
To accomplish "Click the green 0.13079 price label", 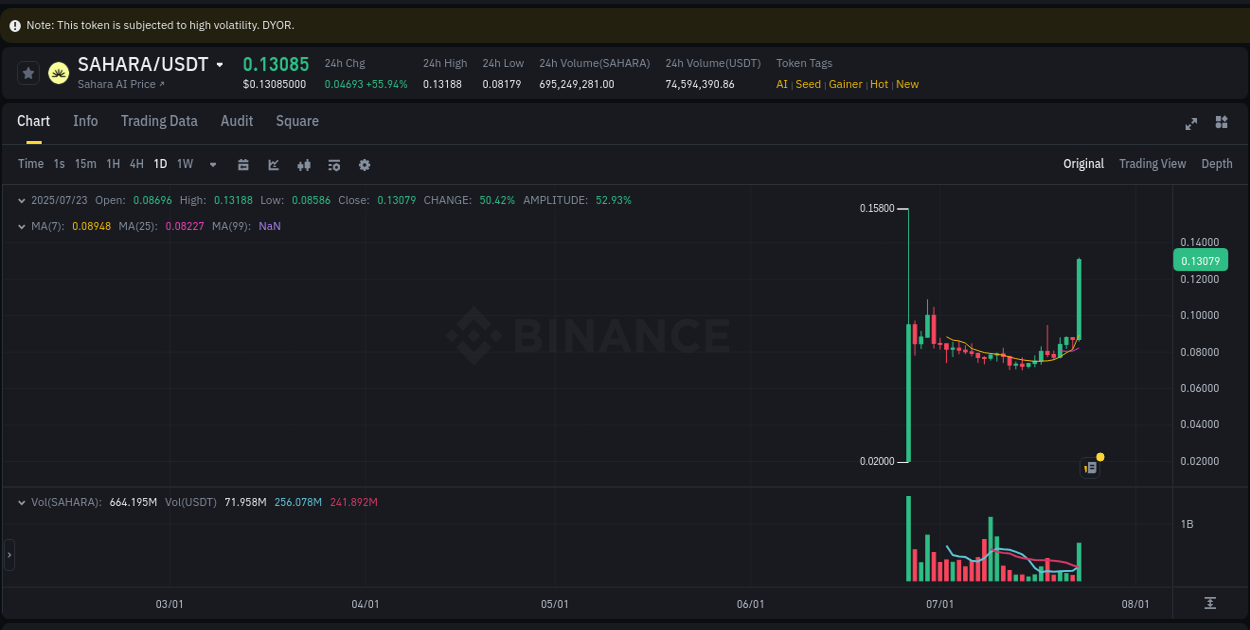I will (1199, 260).
